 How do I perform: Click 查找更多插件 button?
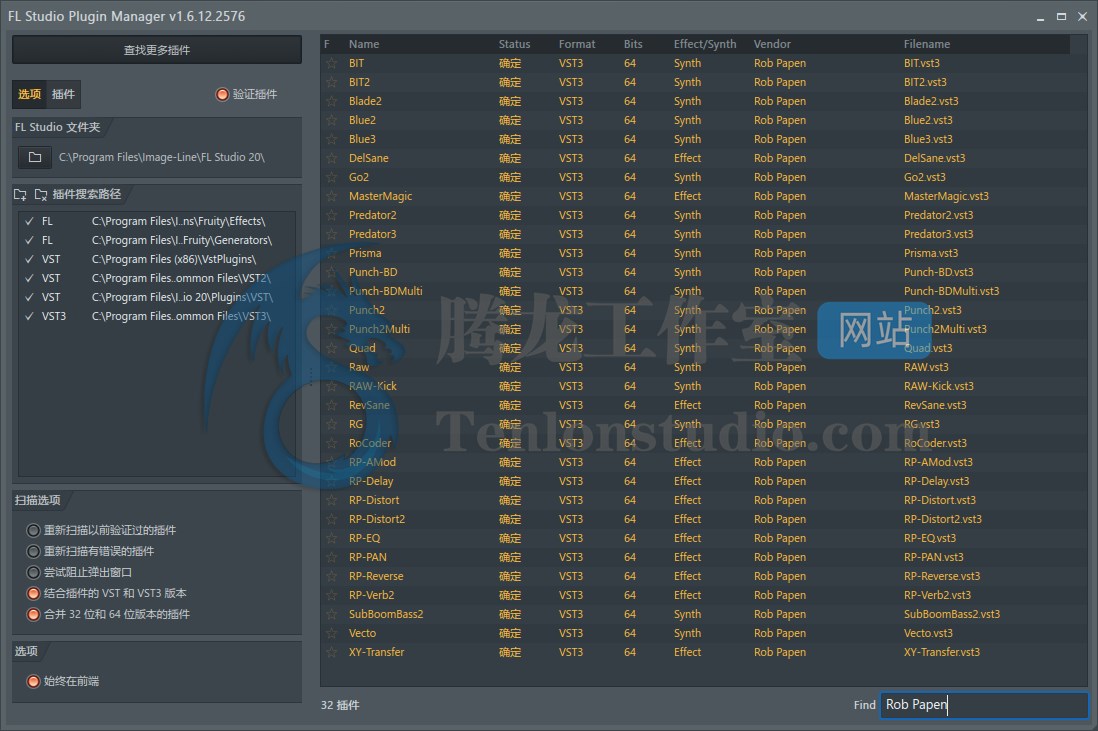[157, 50]
